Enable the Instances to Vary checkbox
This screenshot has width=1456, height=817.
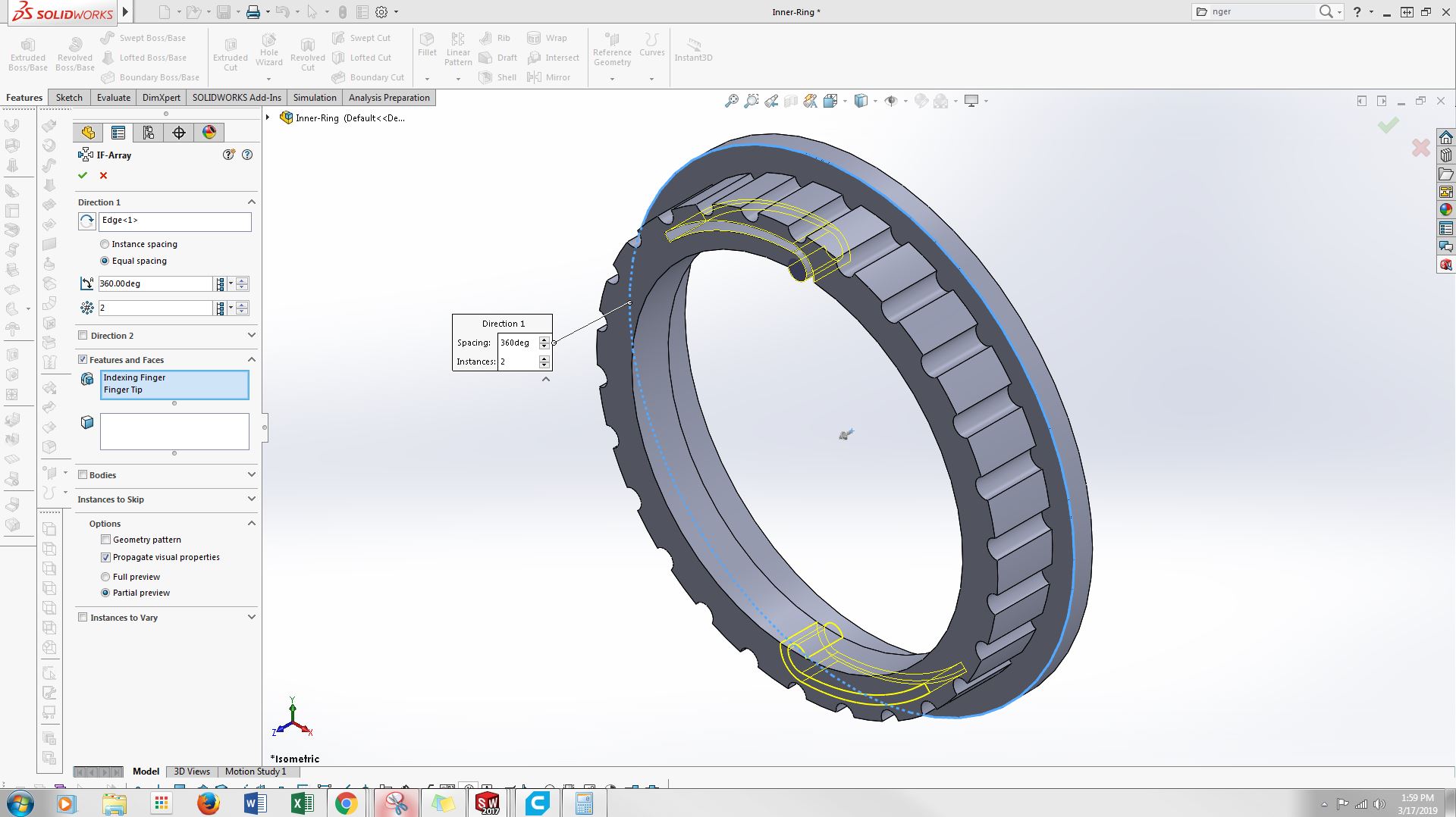83,617
